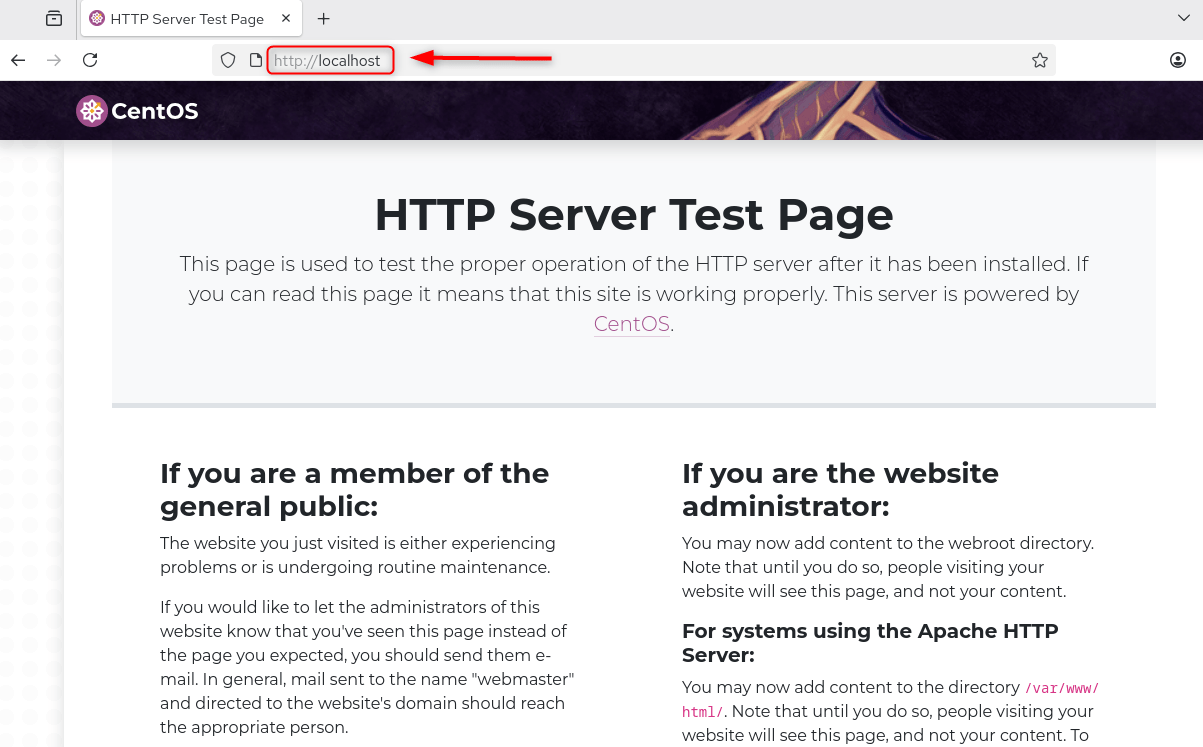This screenshot has width=1203, height=747.
Task: Reload the page with the refresh icon
Action: pyautogui.click(x=90, y=59)
